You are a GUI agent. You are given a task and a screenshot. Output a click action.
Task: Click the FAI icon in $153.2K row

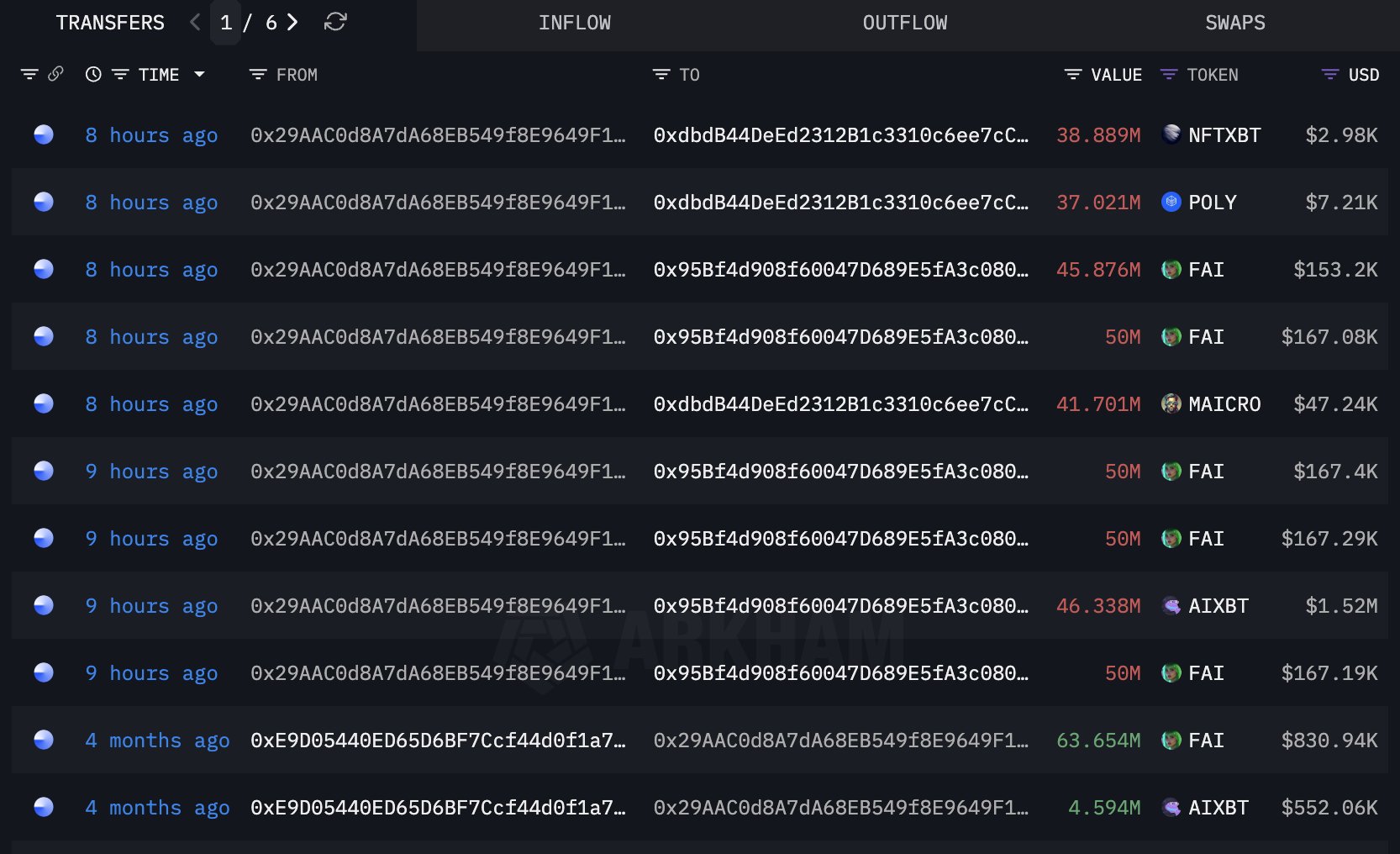1171,269
